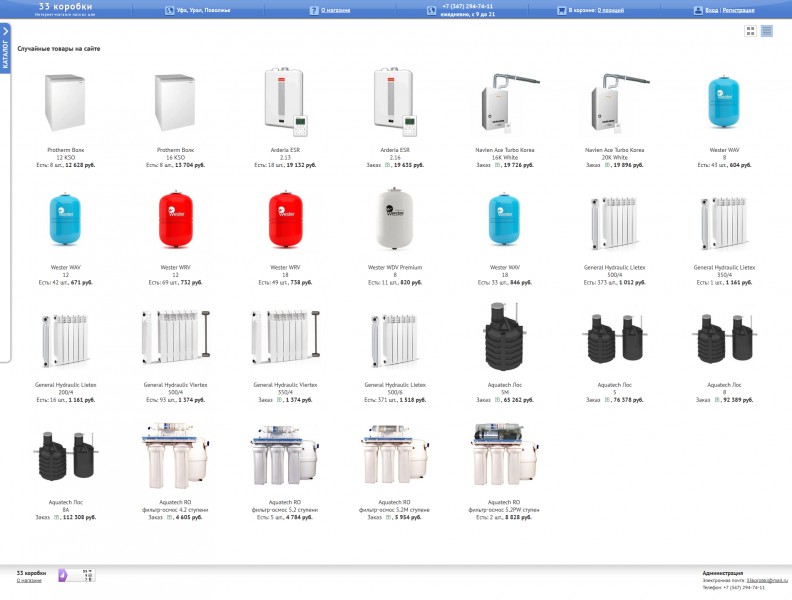Click order icon next to Arderia ESR 2.16
Screen dimensions: 792x600
tap(387, 165)
